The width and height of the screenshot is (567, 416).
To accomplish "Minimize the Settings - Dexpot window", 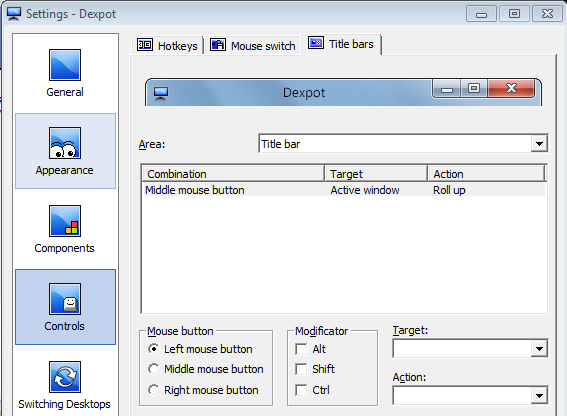I will (x=481, y=14).
